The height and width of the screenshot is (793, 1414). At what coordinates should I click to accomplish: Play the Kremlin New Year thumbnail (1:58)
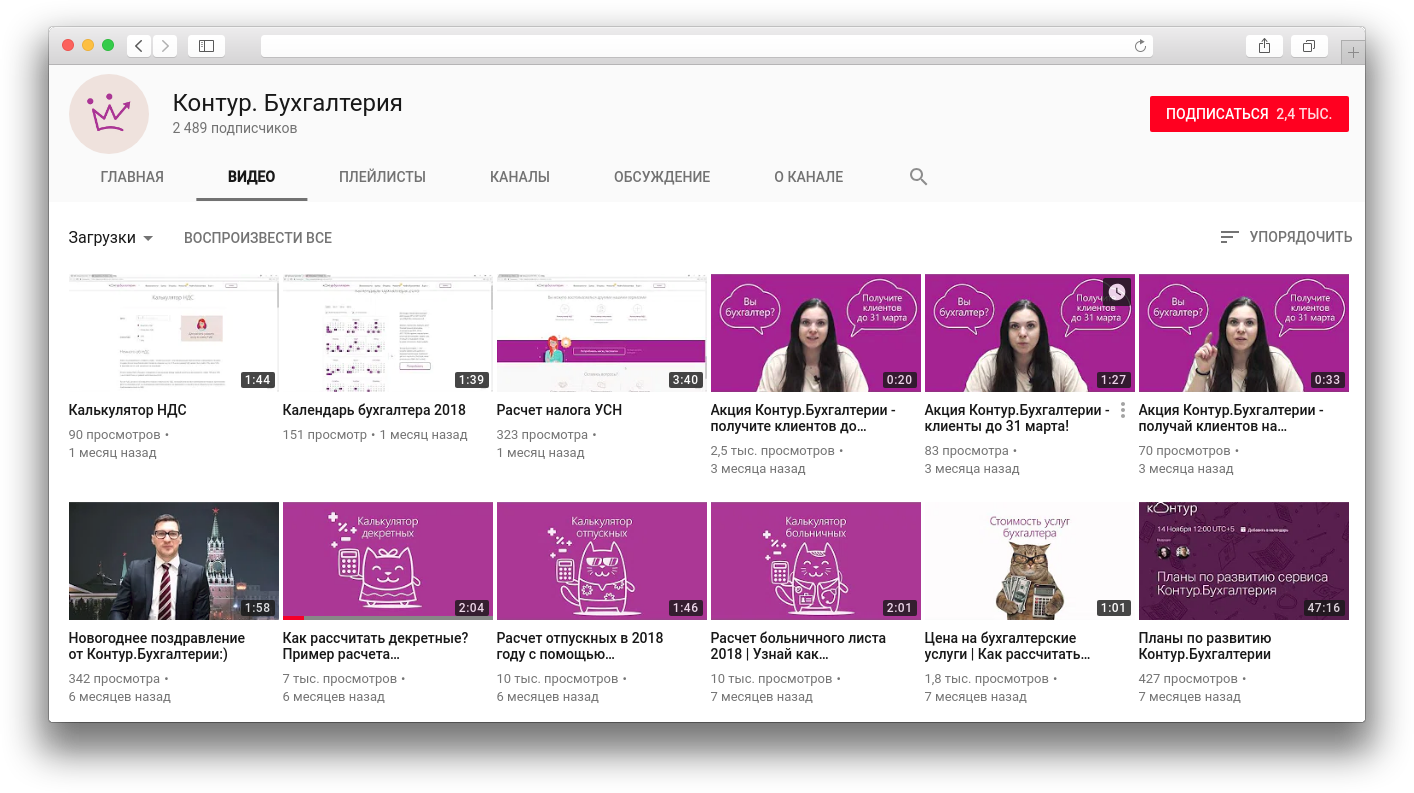pos(174,561)
